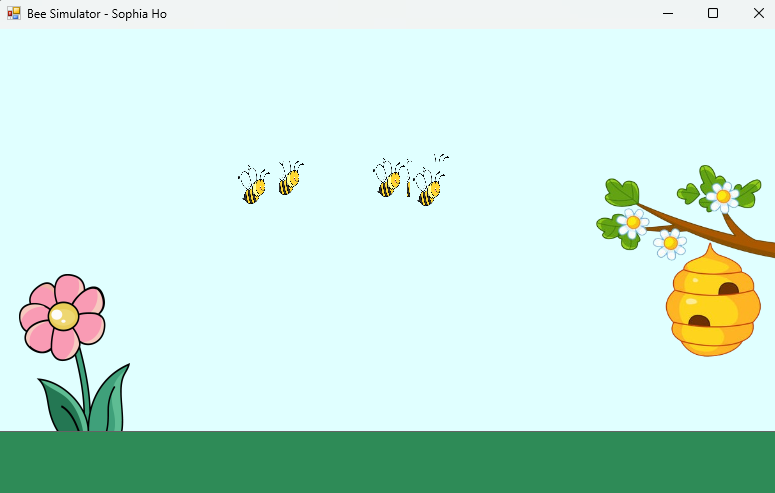The width and height of the screenshot is (775, 493).
Task: Click the white daisy at the branch's top right
Action: point(723,197)
